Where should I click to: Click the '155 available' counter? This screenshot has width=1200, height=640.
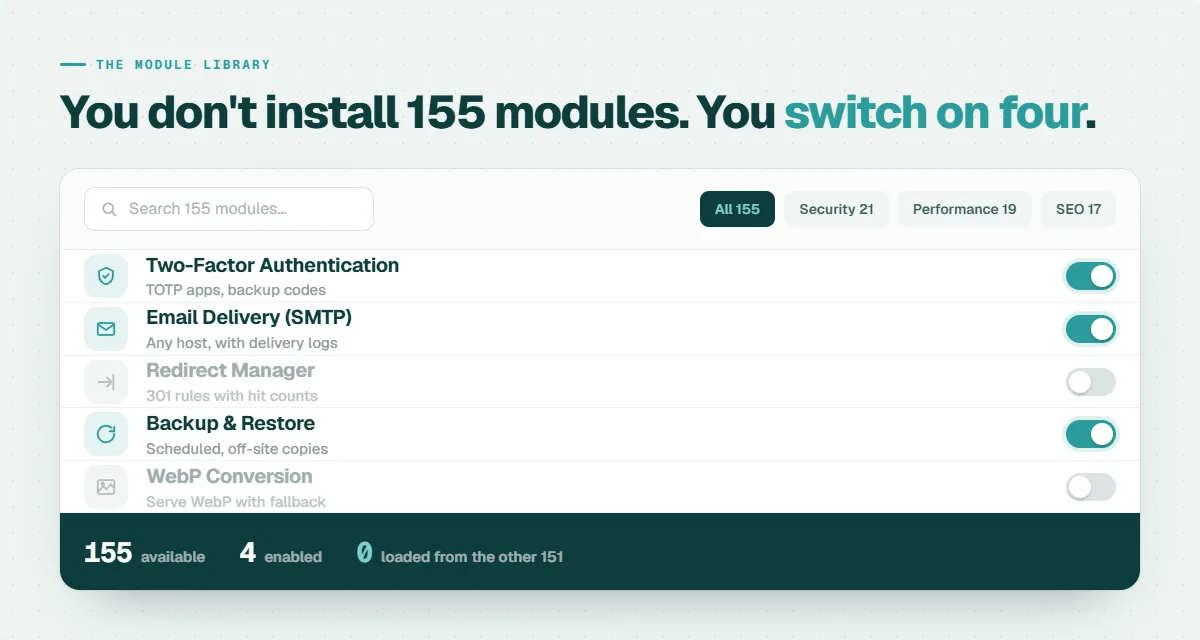coord(145,553)
